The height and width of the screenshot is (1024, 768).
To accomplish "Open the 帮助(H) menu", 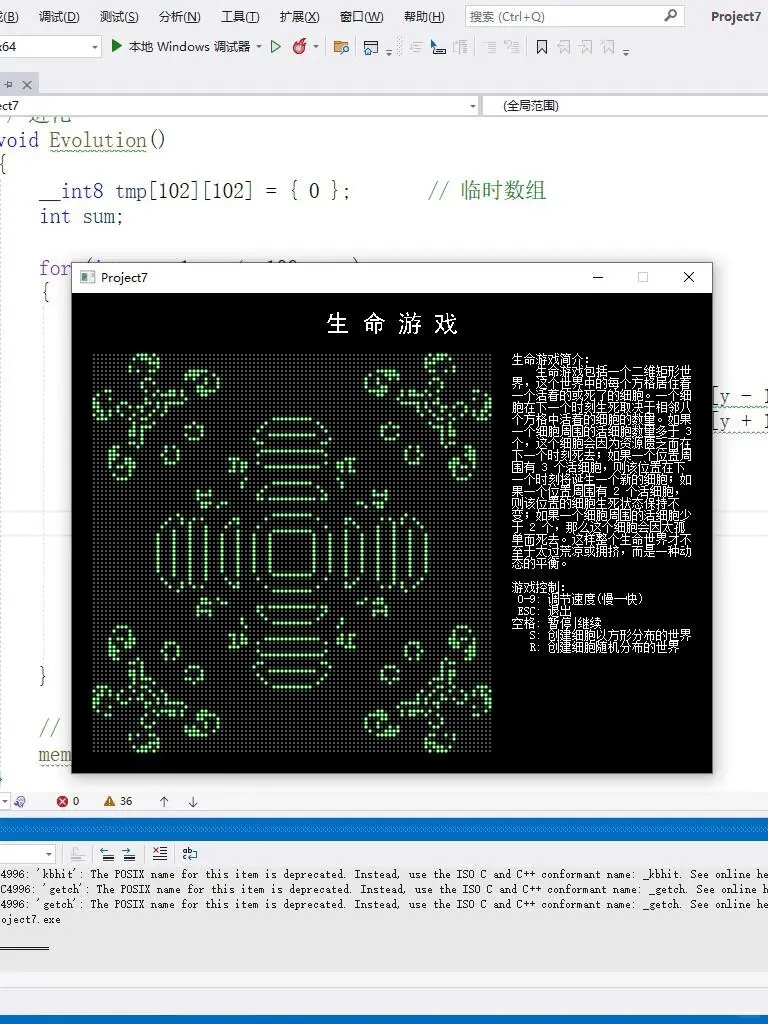I will coord(424,16).
